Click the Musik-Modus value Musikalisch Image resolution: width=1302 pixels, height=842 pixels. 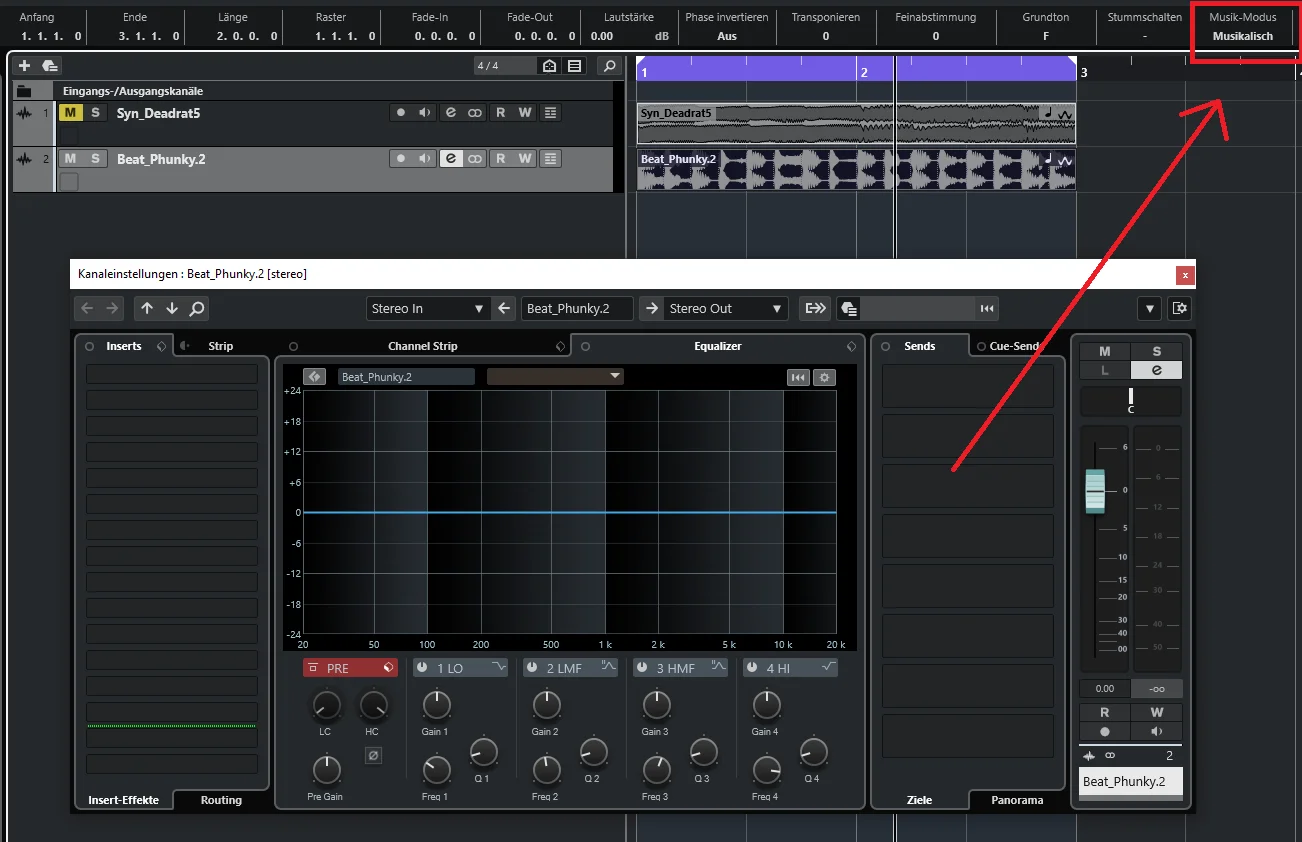click(x=1242, y=36)
